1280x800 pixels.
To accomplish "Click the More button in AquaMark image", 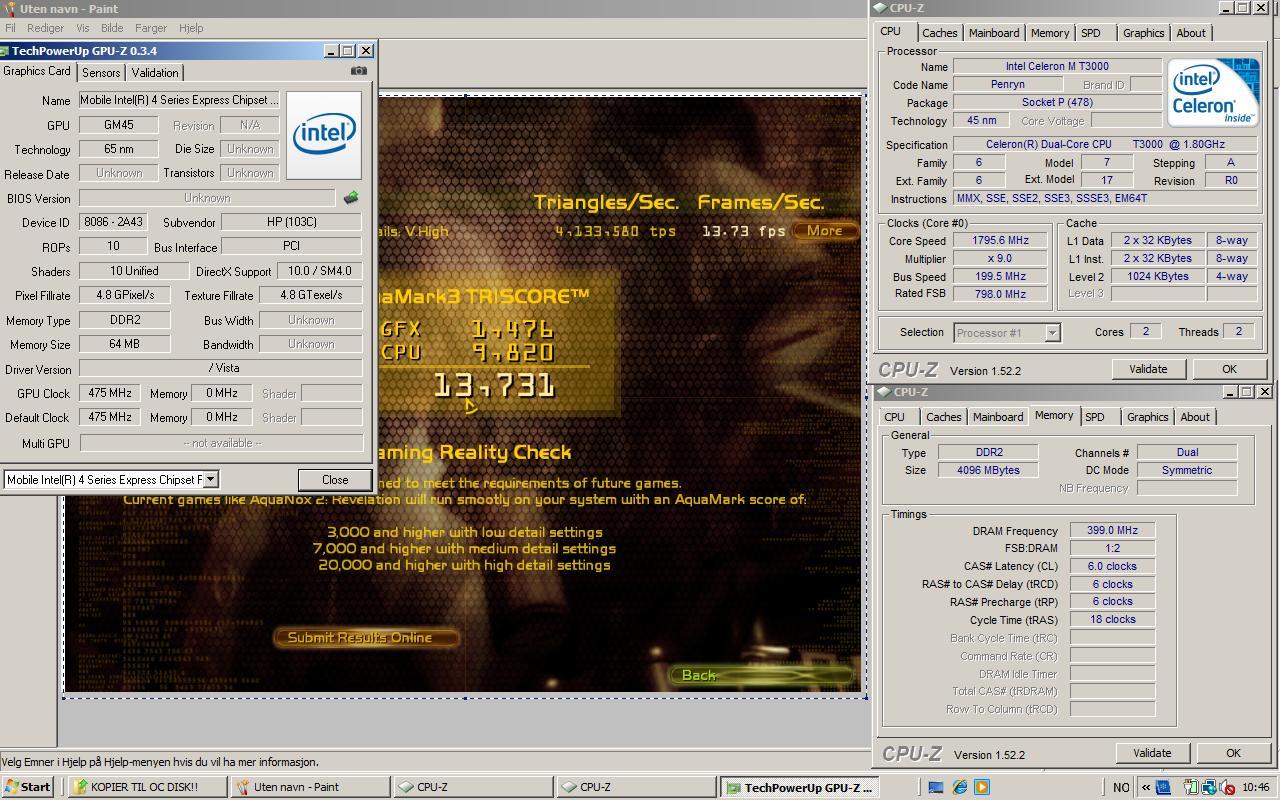I will (825, 230).
